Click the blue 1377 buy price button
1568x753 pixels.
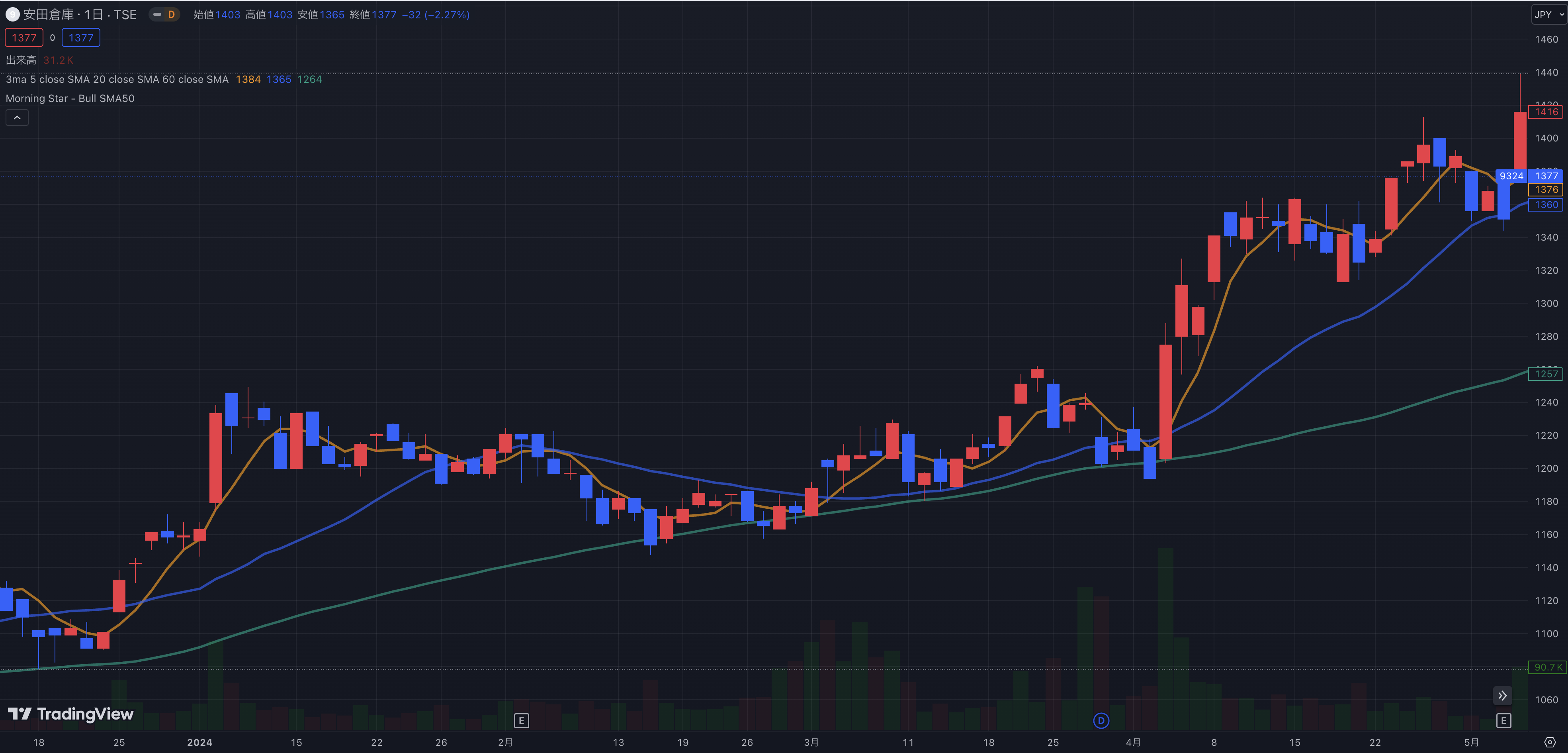(x=80, y=38)
